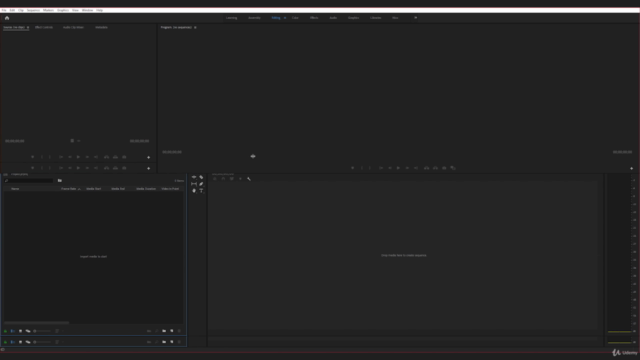Click Mark Out in the Program monitor

pos(370,168)
